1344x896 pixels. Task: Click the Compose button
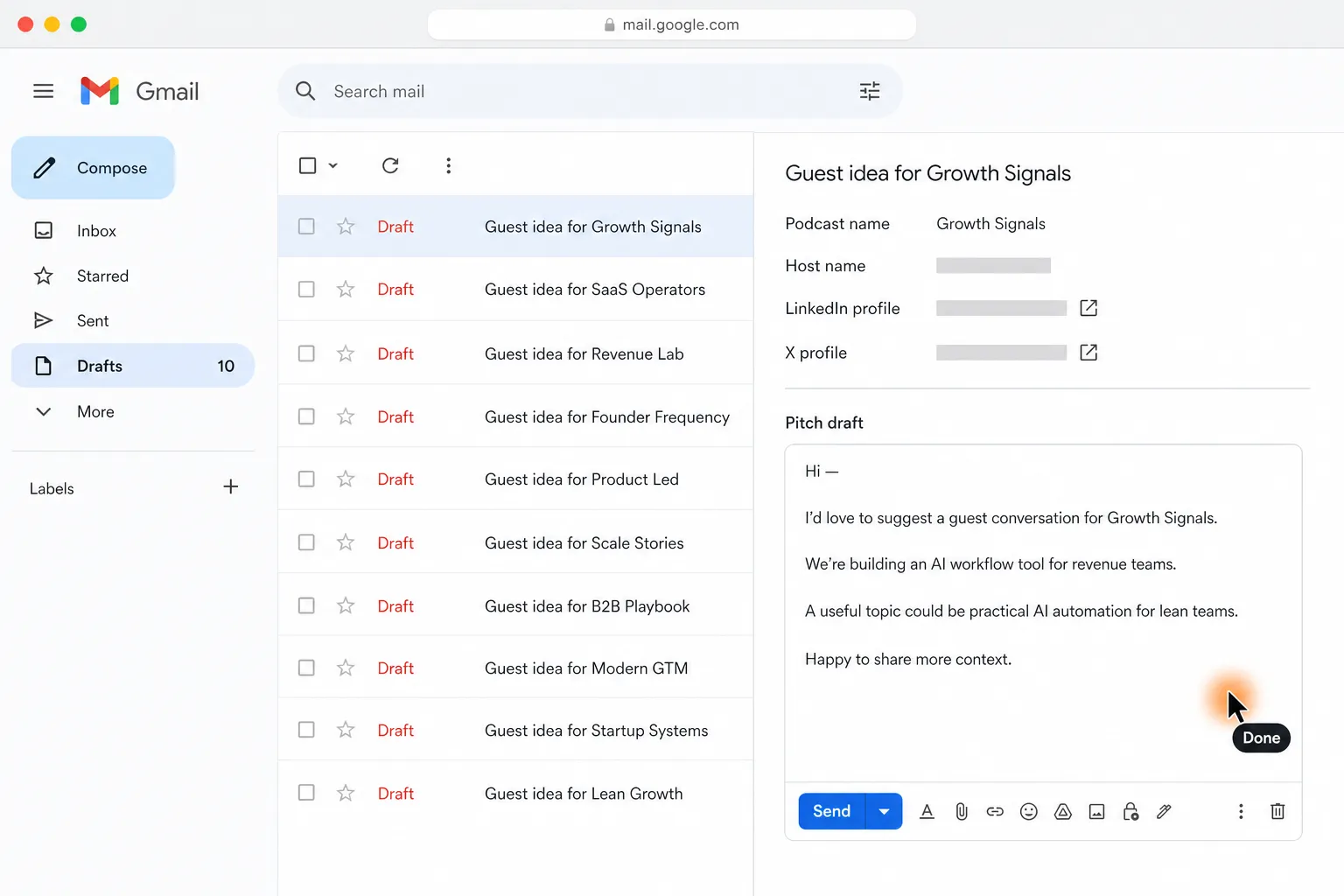tap(93, 168)
